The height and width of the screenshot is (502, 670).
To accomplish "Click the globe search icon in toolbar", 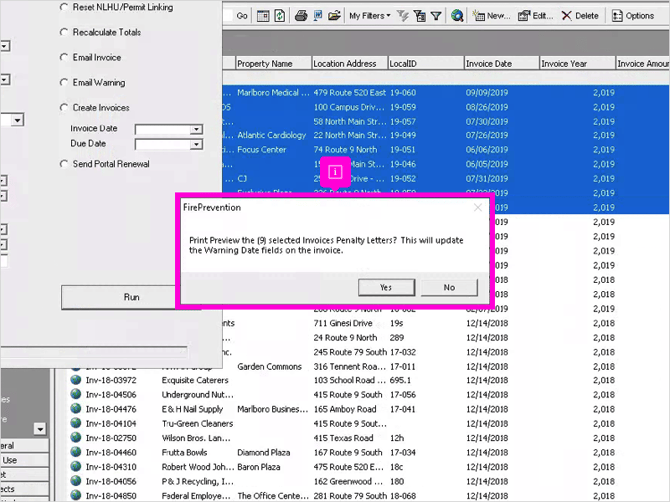I will (457, 16).
